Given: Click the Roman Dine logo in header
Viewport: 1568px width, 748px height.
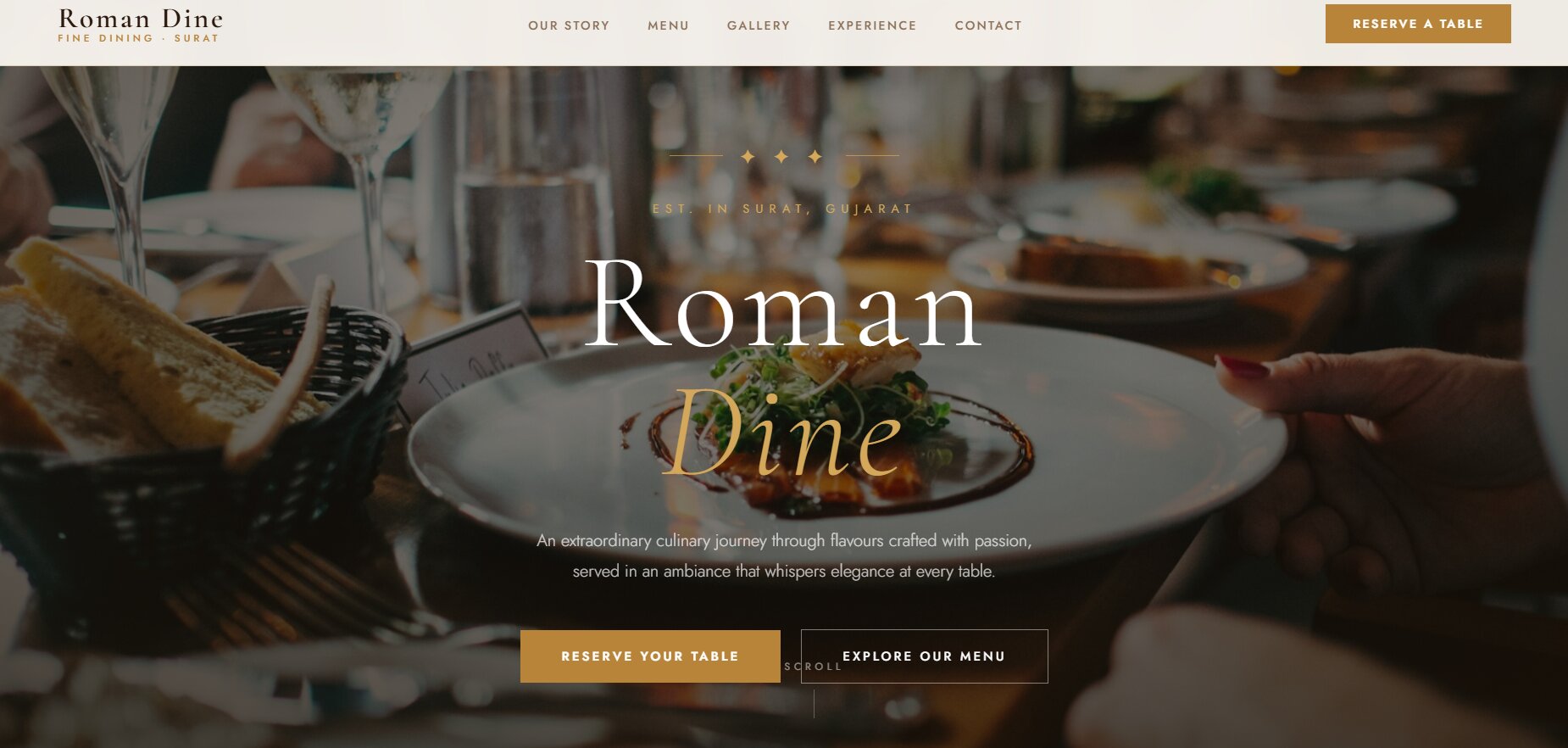Looking at the screenshot, I should coord(140,25).
